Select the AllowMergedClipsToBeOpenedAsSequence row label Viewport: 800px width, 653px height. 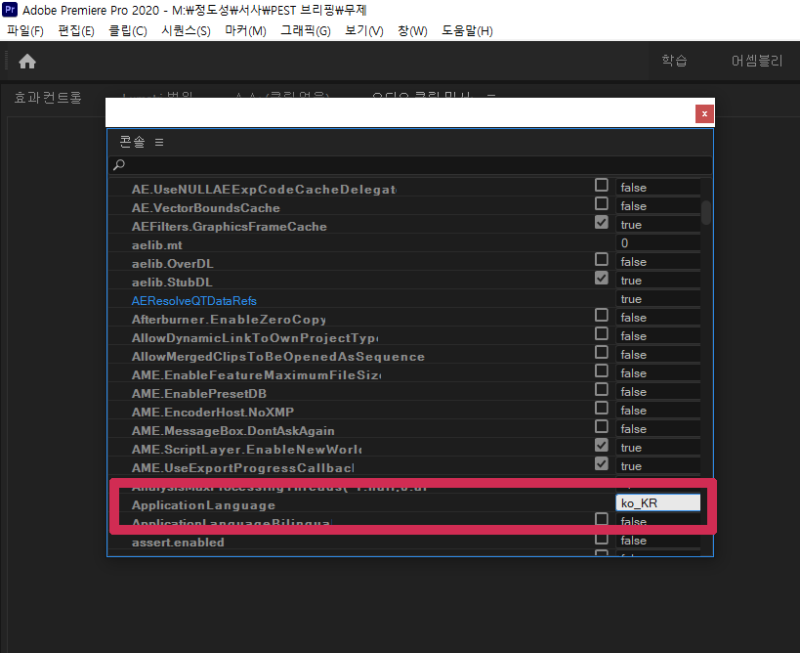278,357
